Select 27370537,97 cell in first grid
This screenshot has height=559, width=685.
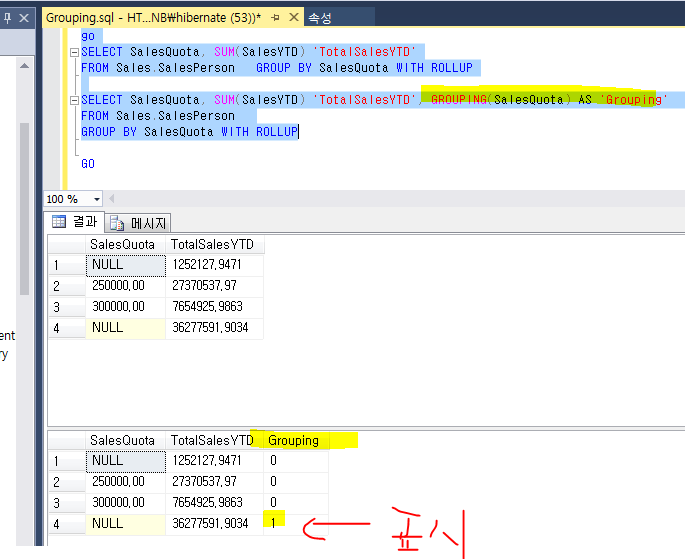[214, 286]
